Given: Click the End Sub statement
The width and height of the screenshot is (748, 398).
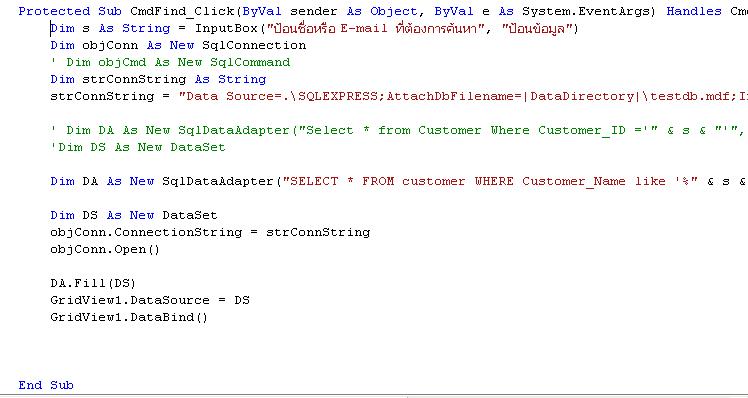Looking at the screenshot, I should click(x=46, y=385).
